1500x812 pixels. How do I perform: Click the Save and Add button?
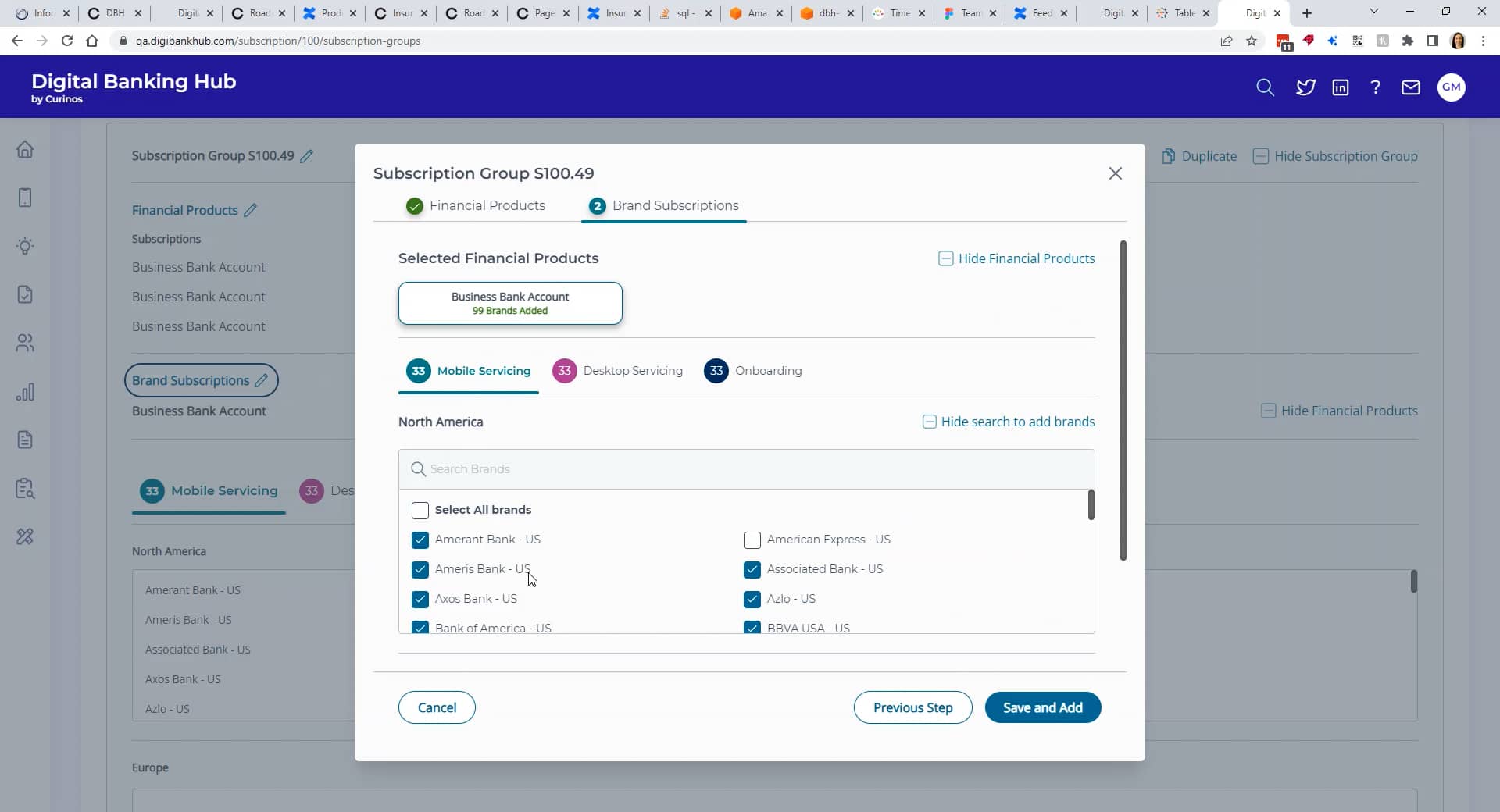coord(1042,707)
